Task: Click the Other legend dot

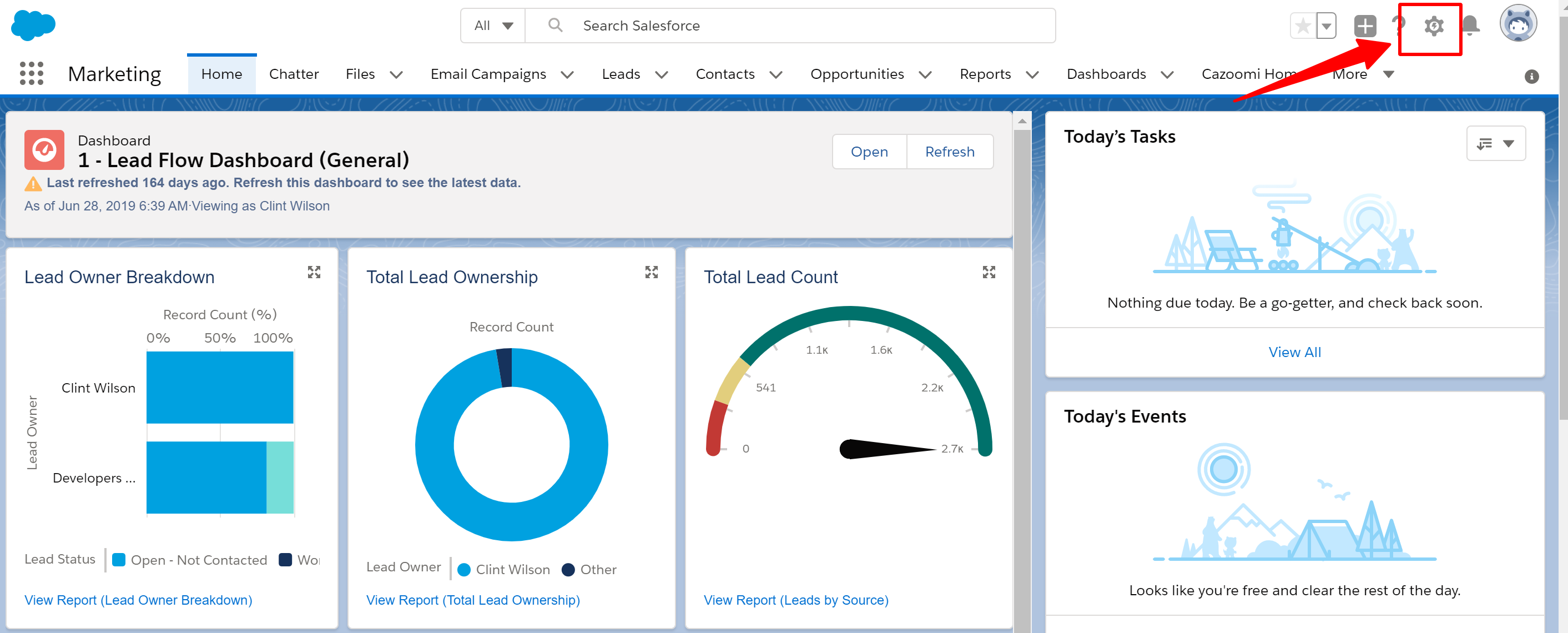Action: (x=568, y=570)
